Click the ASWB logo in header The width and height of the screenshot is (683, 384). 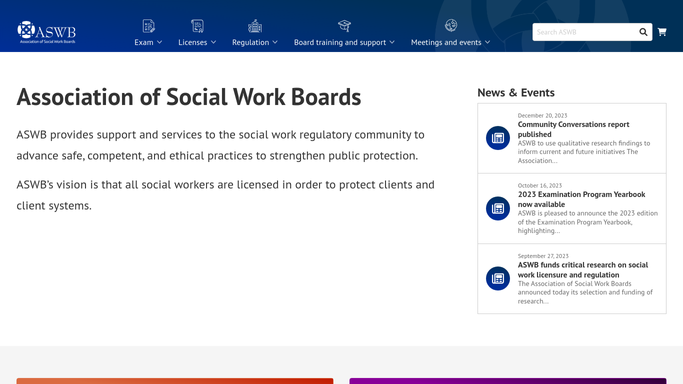point(47,32)
